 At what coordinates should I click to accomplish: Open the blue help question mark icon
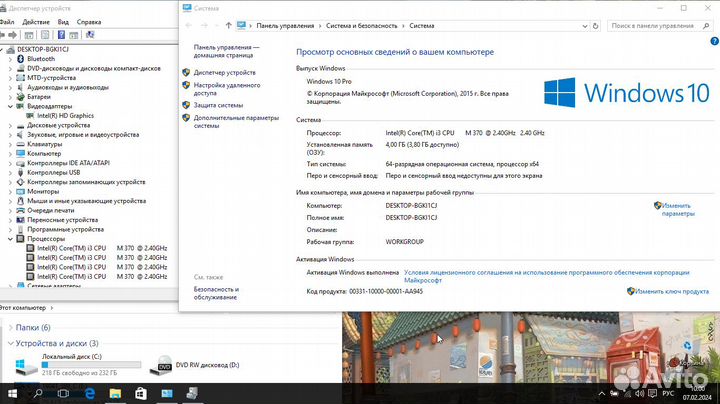pos(714,41)
